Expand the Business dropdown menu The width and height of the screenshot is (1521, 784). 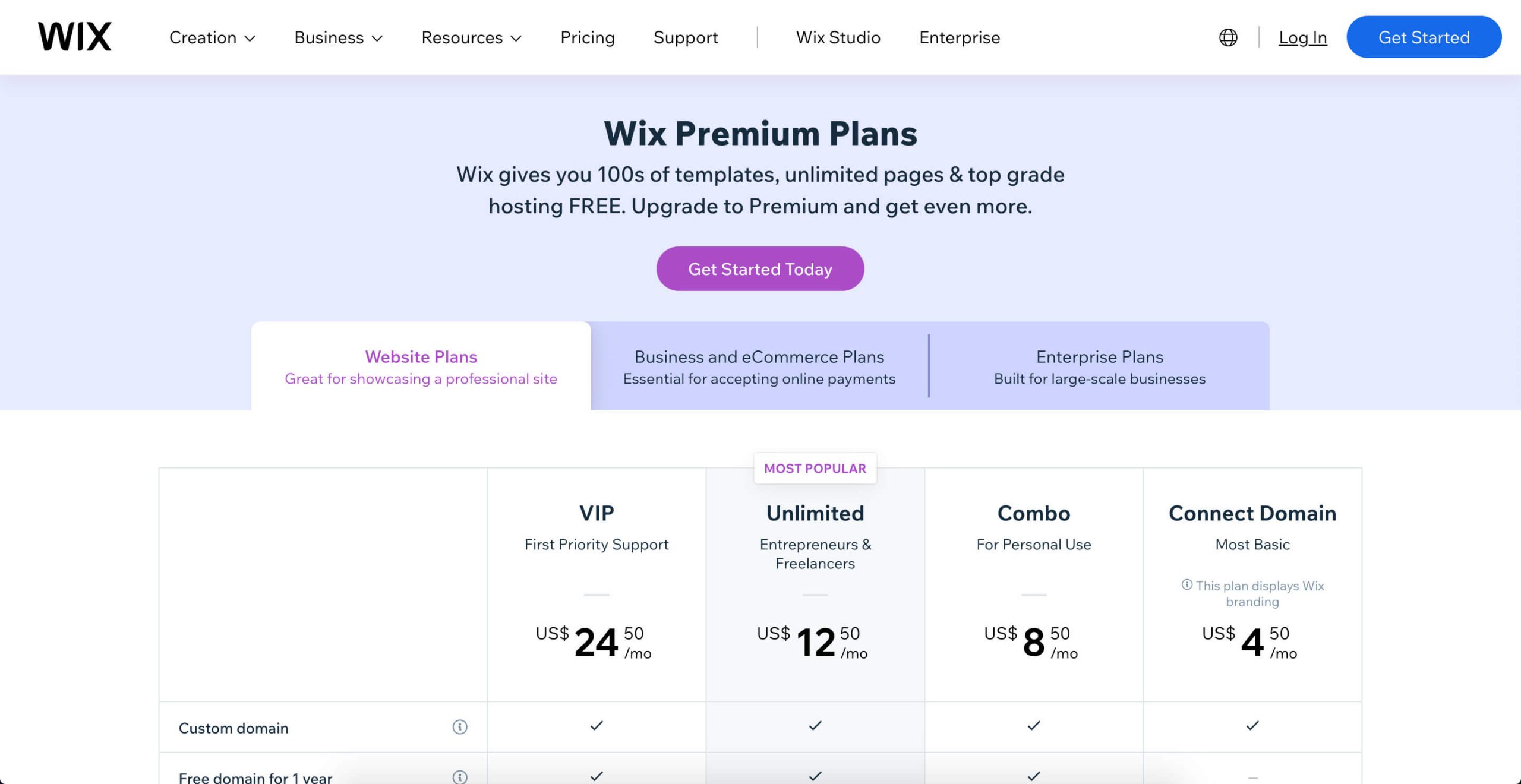[338, 37]
